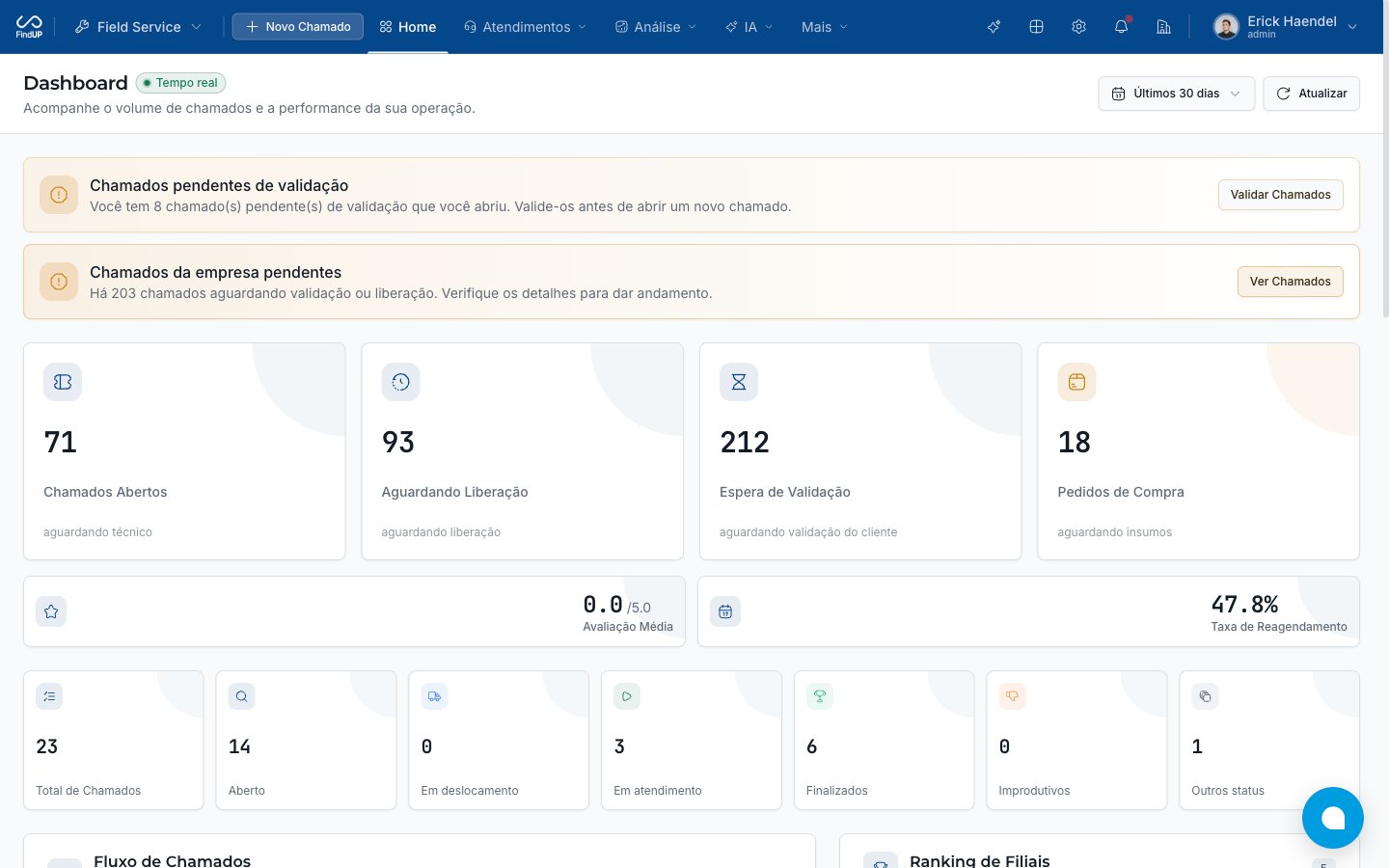
Task: Click the wrench icon beside Field Service
Action: point(82,27)
